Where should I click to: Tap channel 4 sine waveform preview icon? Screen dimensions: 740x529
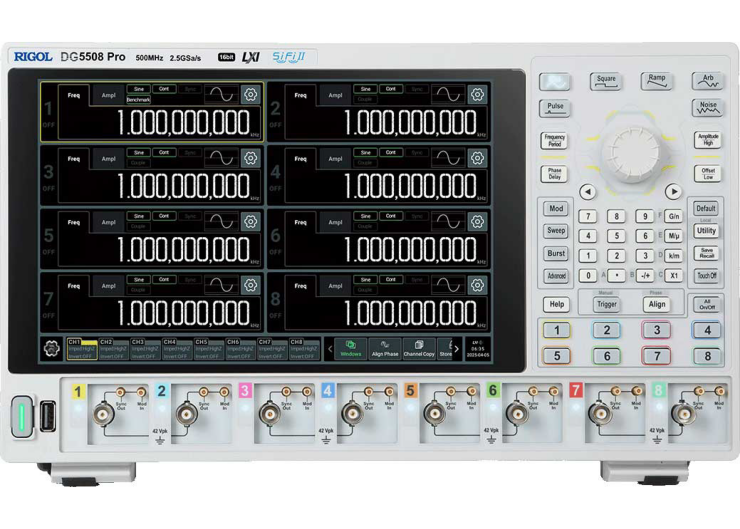448,158
